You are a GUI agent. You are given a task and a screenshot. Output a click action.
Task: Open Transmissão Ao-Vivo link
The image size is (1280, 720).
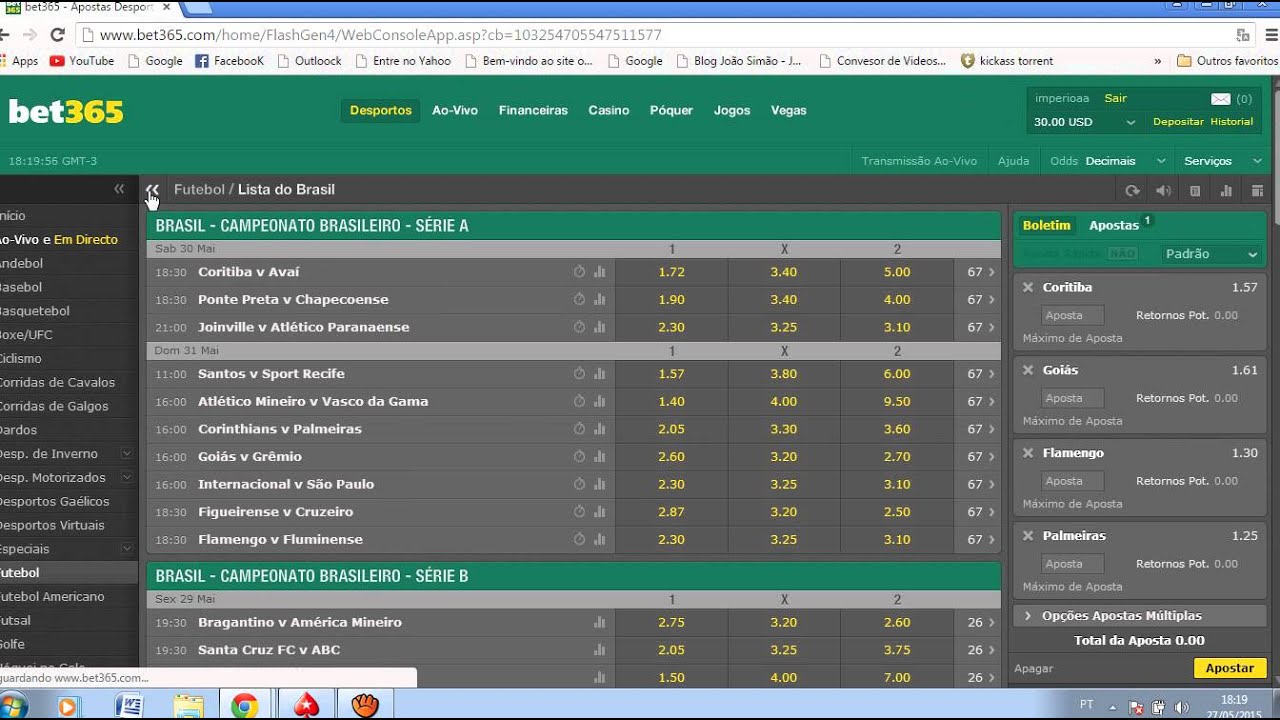pyautogui.click(x=919, y=161)
